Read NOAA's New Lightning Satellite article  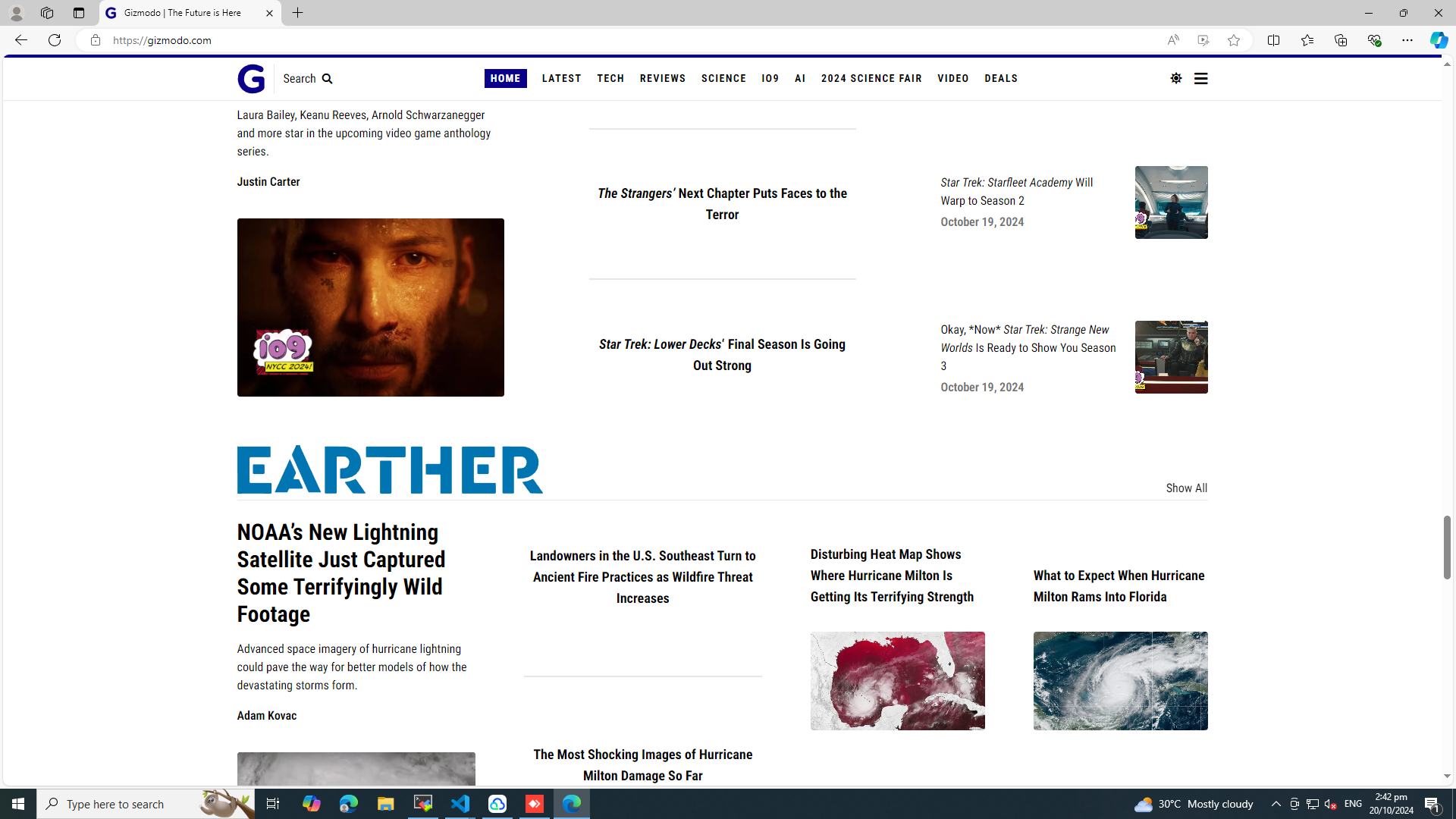point(341,573)
